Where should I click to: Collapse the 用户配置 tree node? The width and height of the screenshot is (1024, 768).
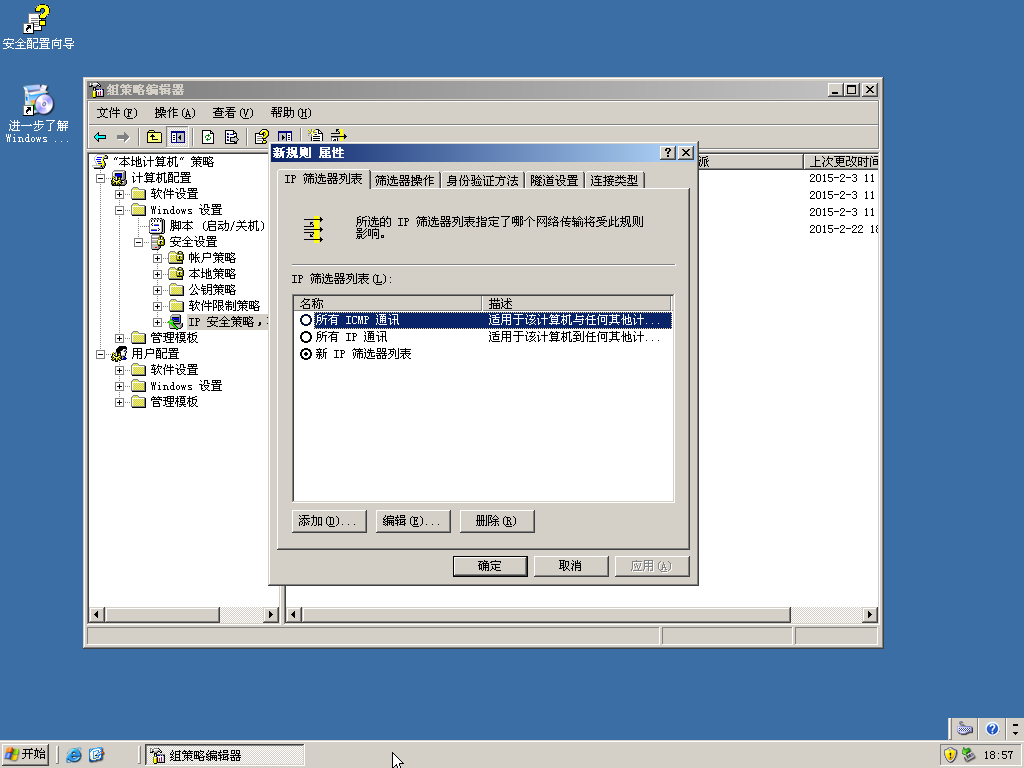pyautogui.click(x=101, y=354)
